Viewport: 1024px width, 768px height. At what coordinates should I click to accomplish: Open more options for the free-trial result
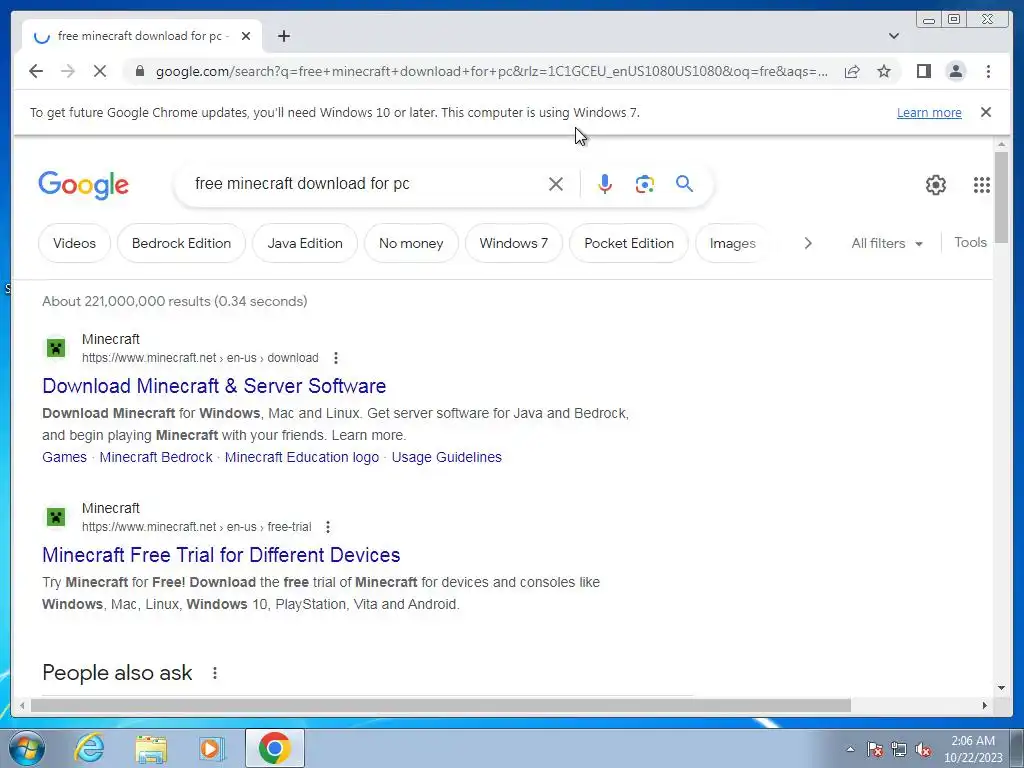[328, 526]
